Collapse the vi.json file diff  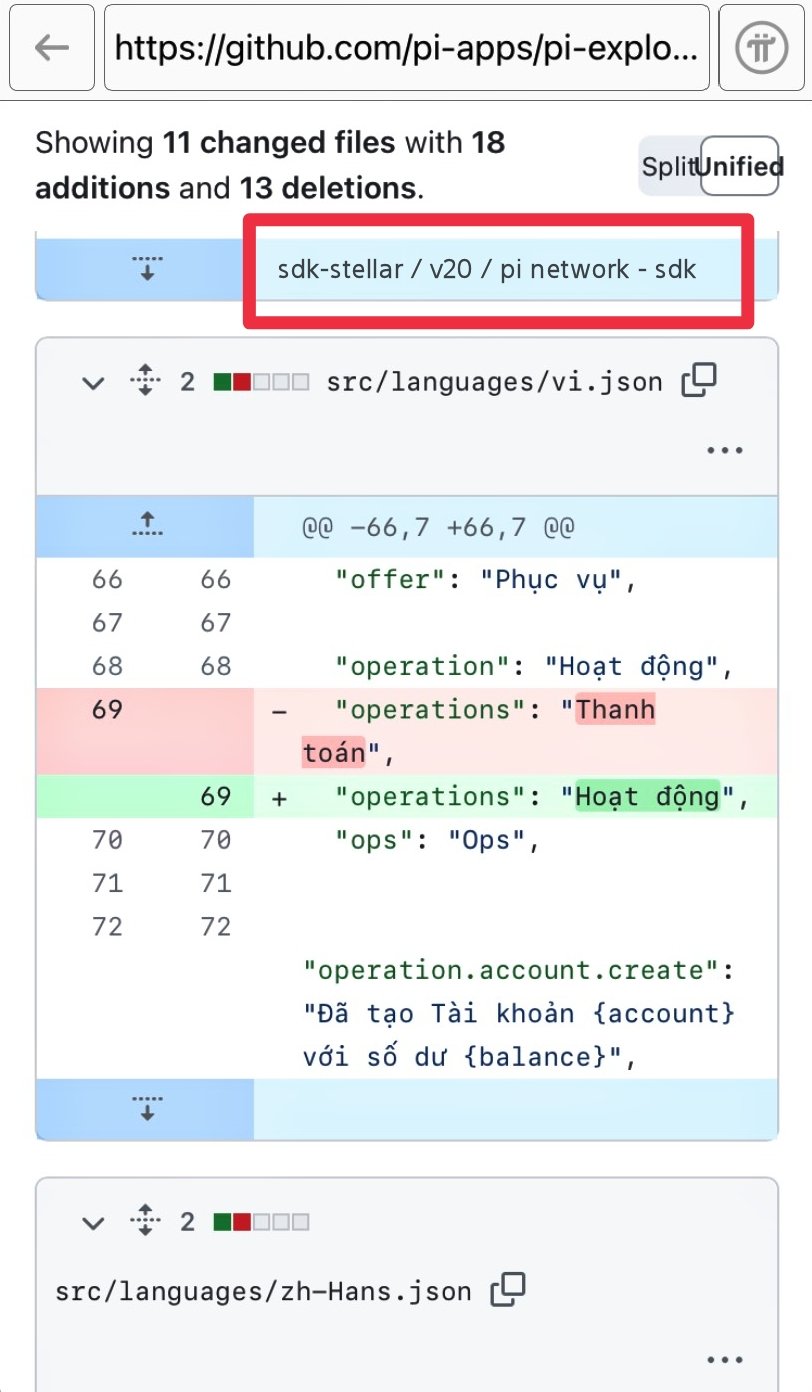click(93, 381)
